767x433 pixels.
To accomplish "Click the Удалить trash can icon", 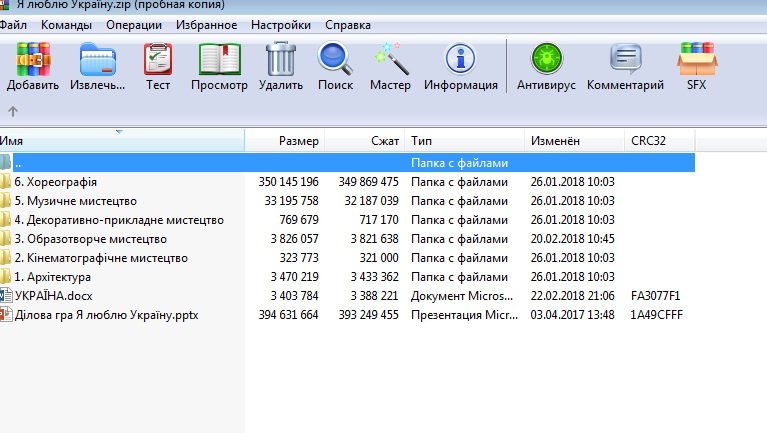I will pos(281,59).
